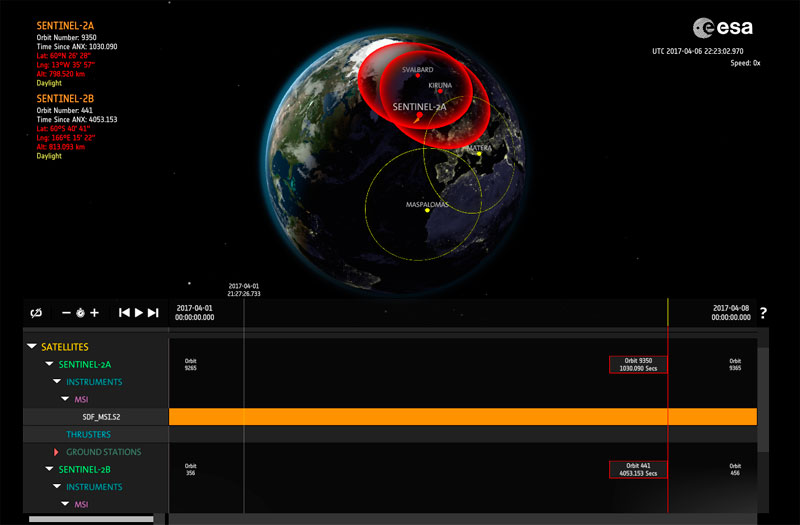This screenshot has height=525, width=800.
Task: Decrease time speed with minus icon
Action: [x=66, y=313]
